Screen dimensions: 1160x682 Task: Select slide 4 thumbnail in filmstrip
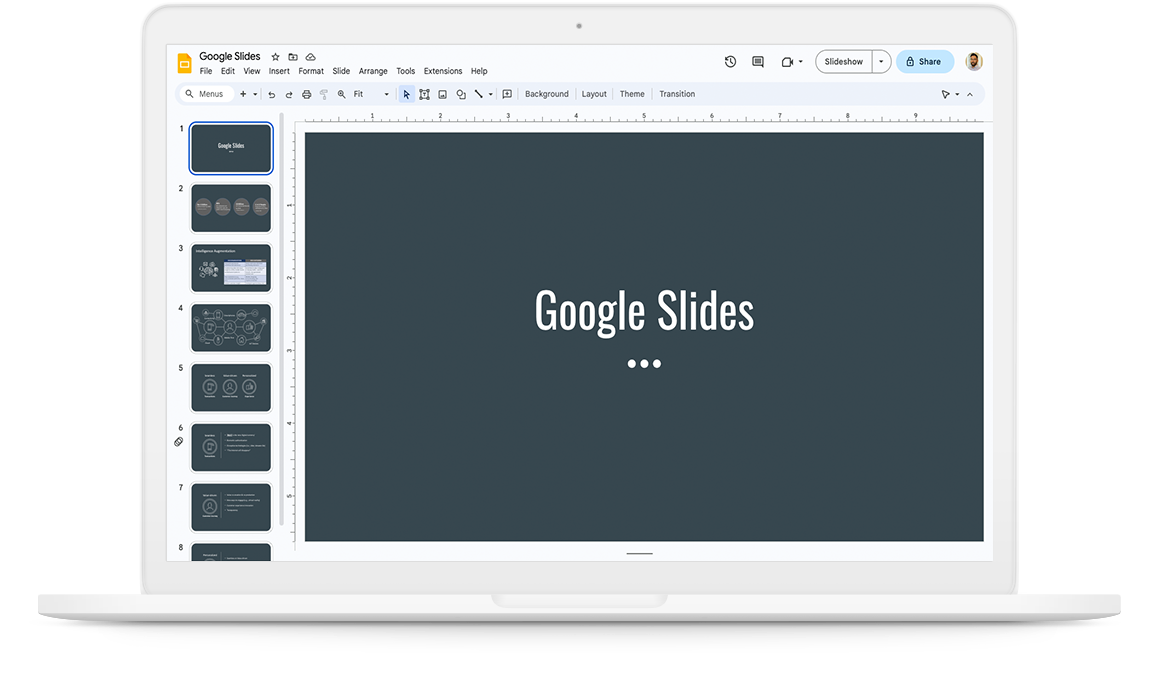[231, 328]
